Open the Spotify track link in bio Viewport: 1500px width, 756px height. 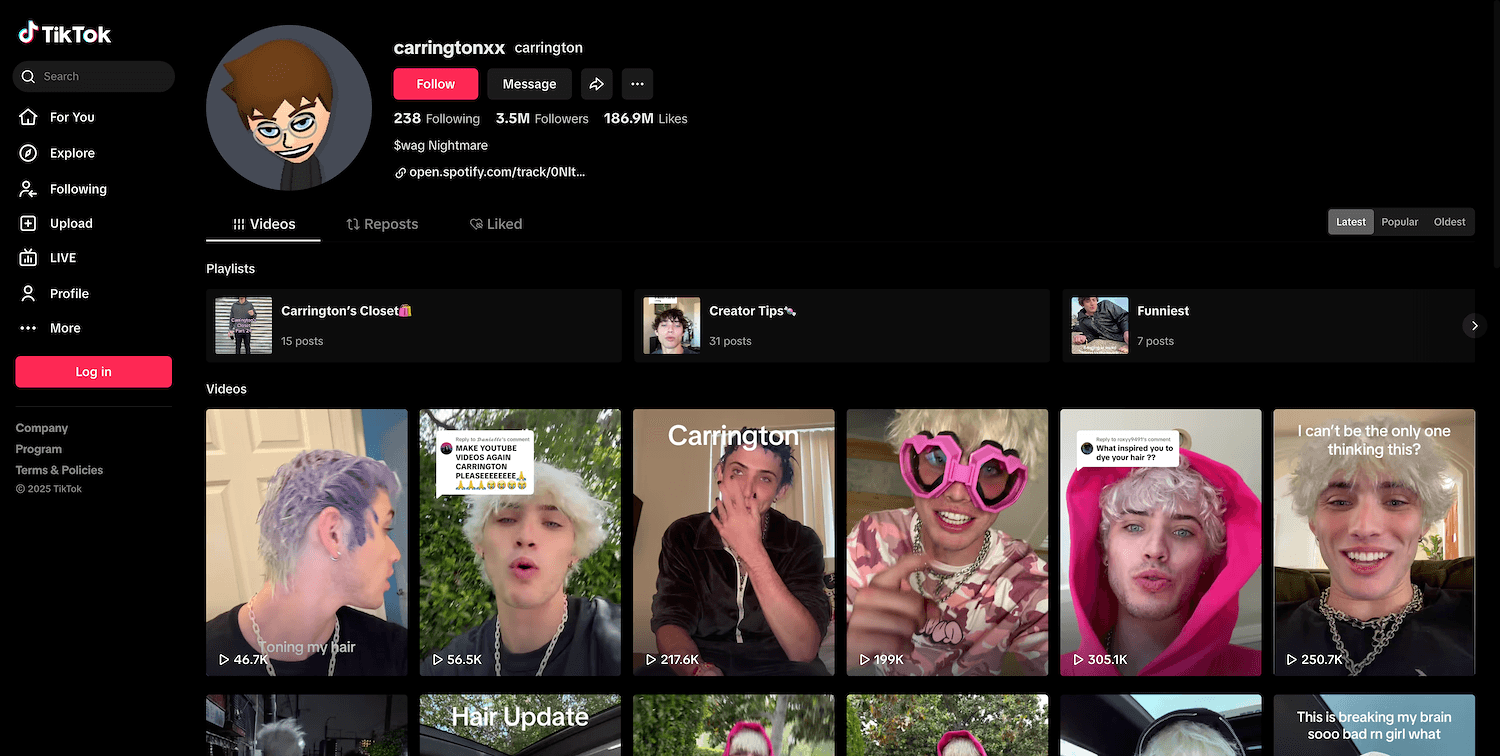click(x=496, y=172)
